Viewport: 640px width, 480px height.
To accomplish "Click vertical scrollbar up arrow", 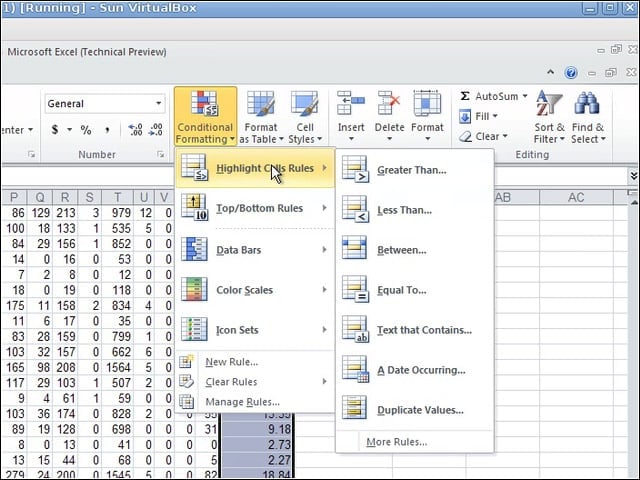I will (x=633, y=202).
